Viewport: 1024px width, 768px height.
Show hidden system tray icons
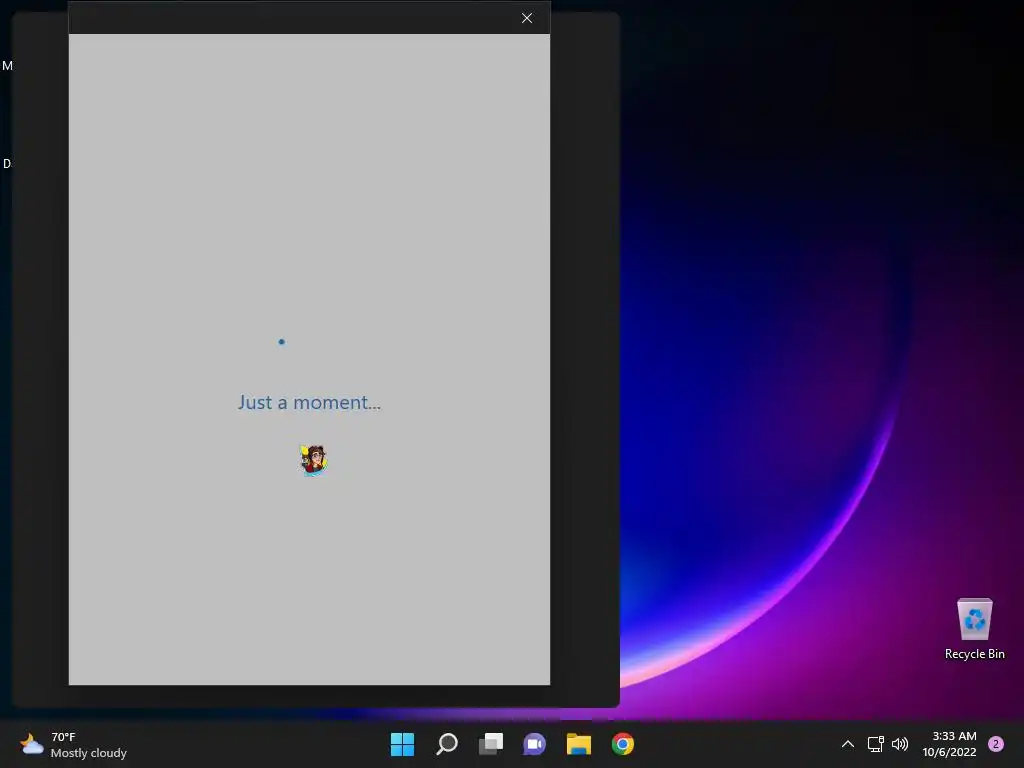pyautogui.click(x=848, y=744)
